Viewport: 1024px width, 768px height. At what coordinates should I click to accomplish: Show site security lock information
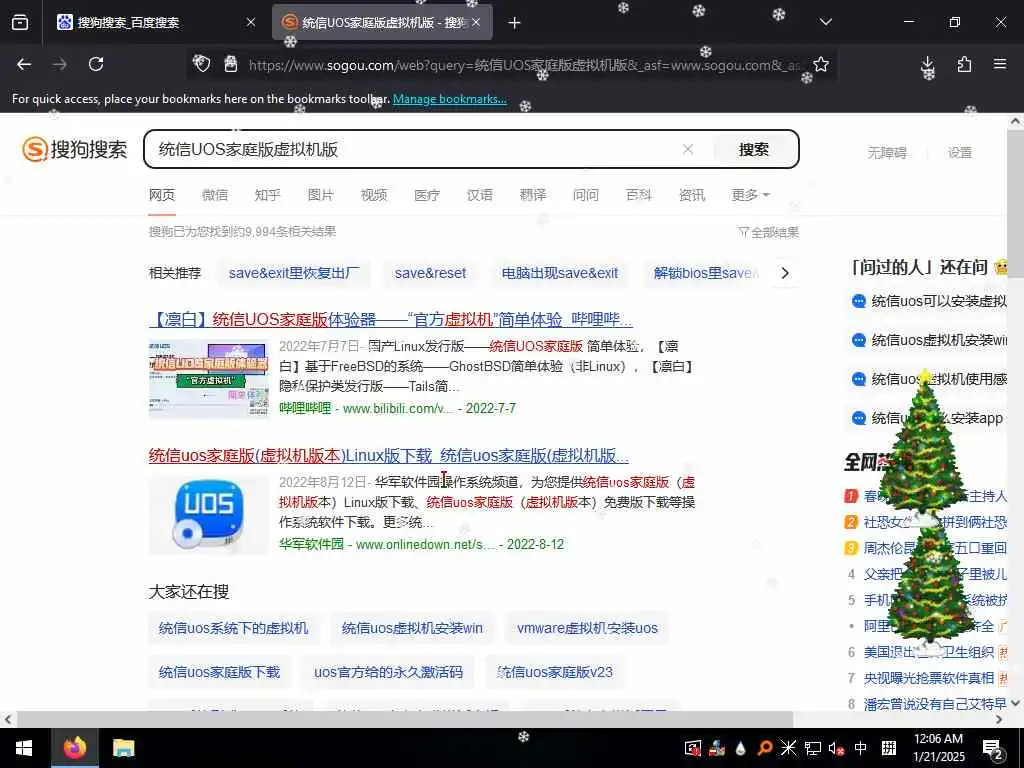coord(231,64)
